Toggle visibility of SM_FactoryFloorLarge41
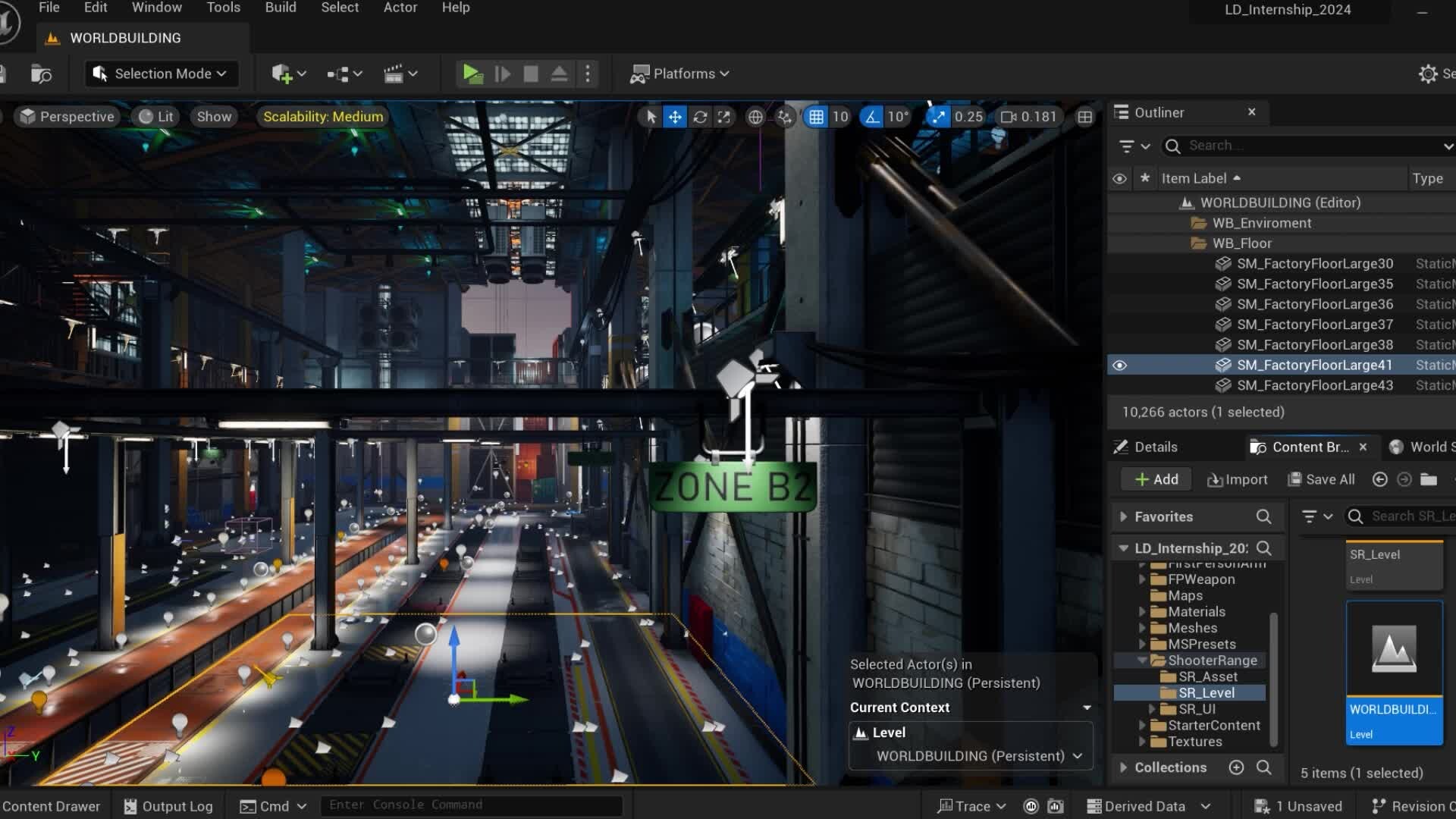1456x819 pixels. [x=1120, y=365]
